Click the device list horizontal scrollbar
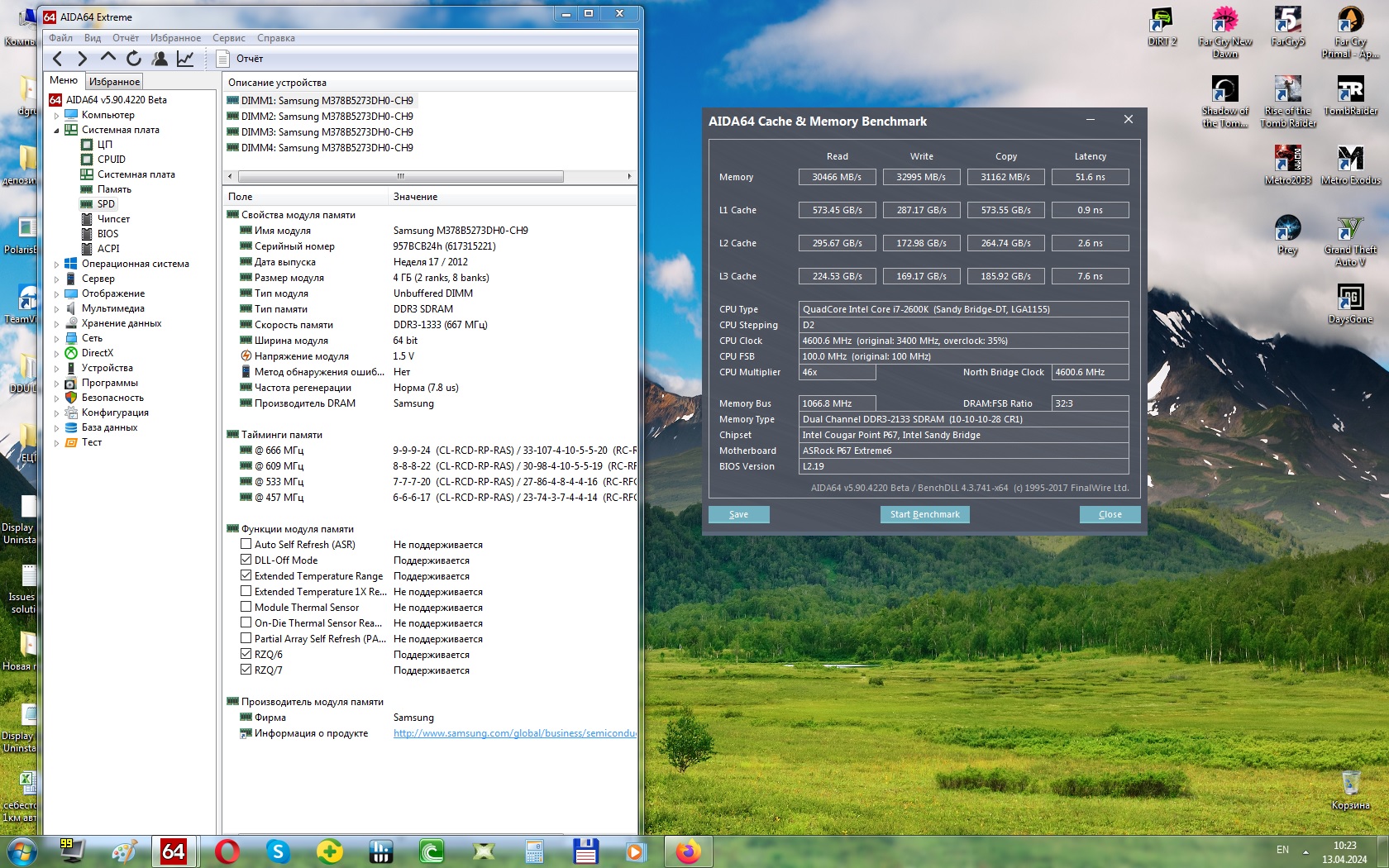Image resolution: width=1389 pixels, height=868 pixels. [x=401, y=176]
